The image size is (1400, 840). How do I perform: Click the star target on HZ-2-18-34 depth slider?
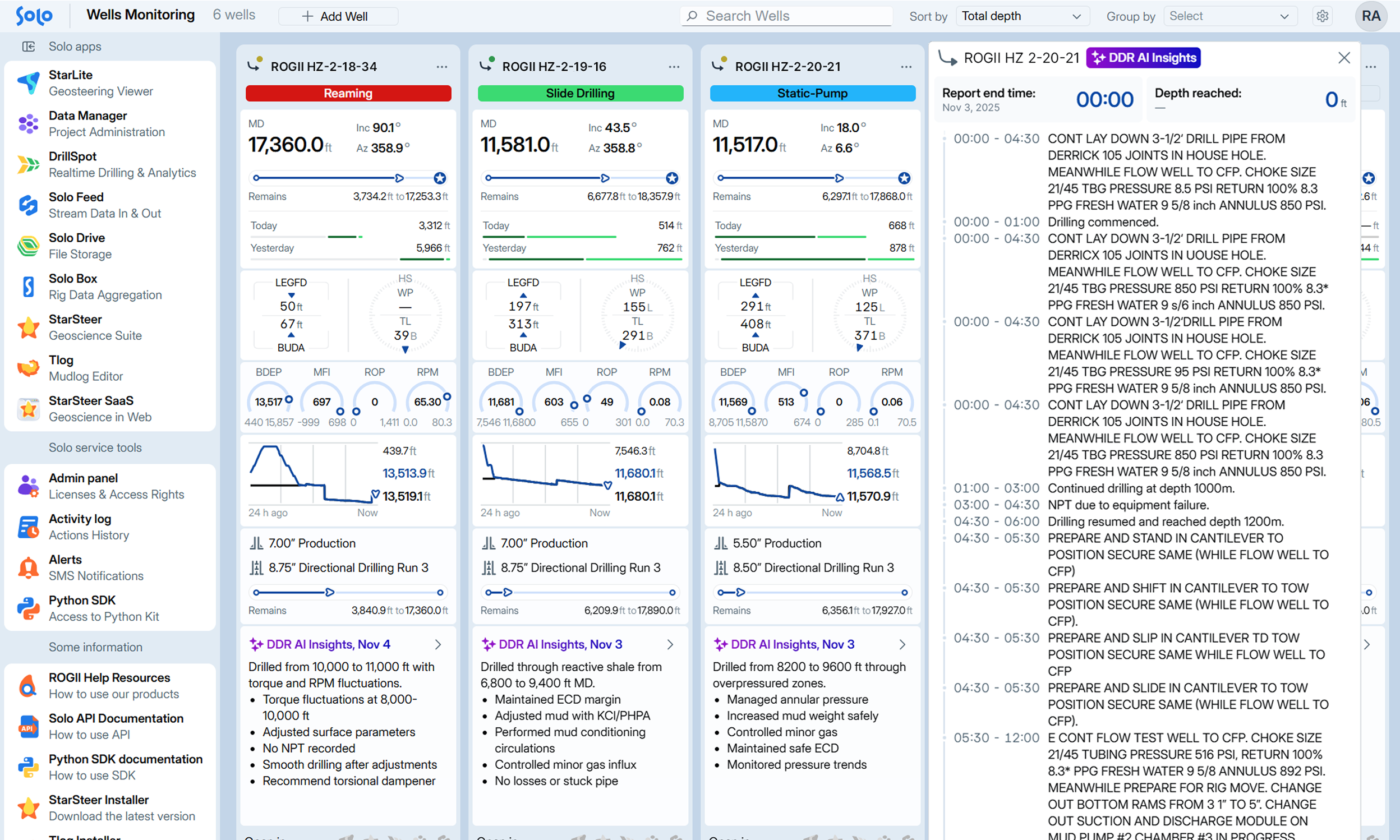[439, 178]
